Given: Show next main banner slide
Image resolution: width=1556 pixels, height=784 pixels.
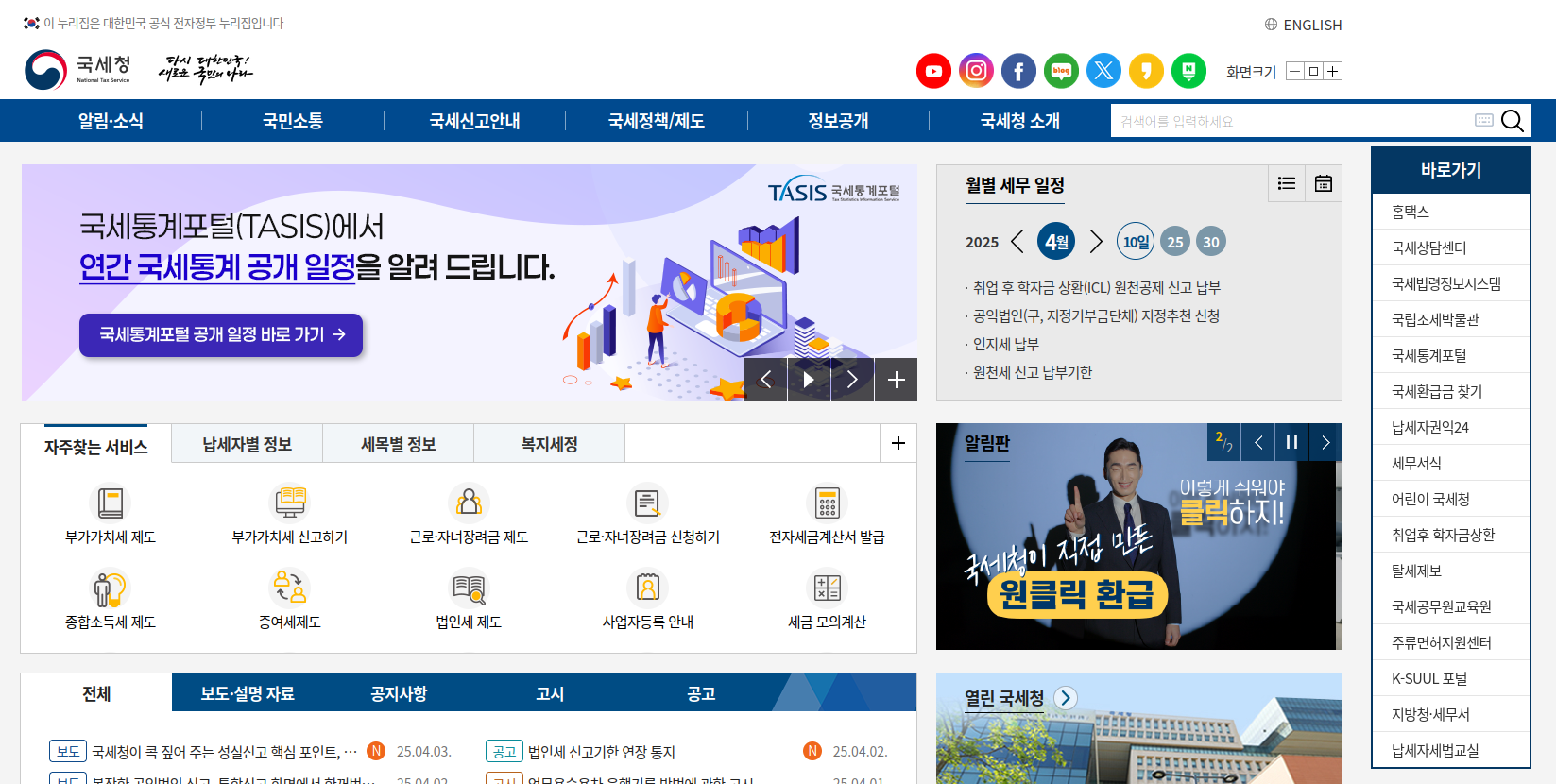Looking at the screenshot, I should click(x=852, y=380).
